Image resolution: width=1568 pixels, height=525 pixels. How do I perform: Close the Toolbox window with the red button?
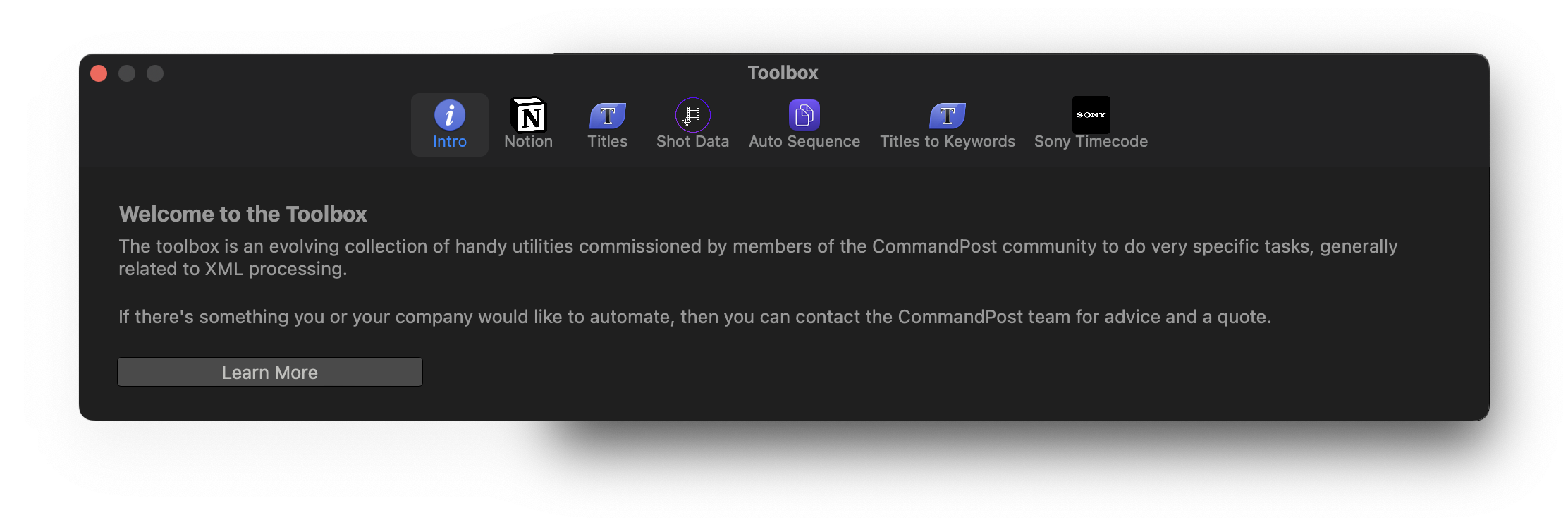pyautogui.click(x=99, y=73)
